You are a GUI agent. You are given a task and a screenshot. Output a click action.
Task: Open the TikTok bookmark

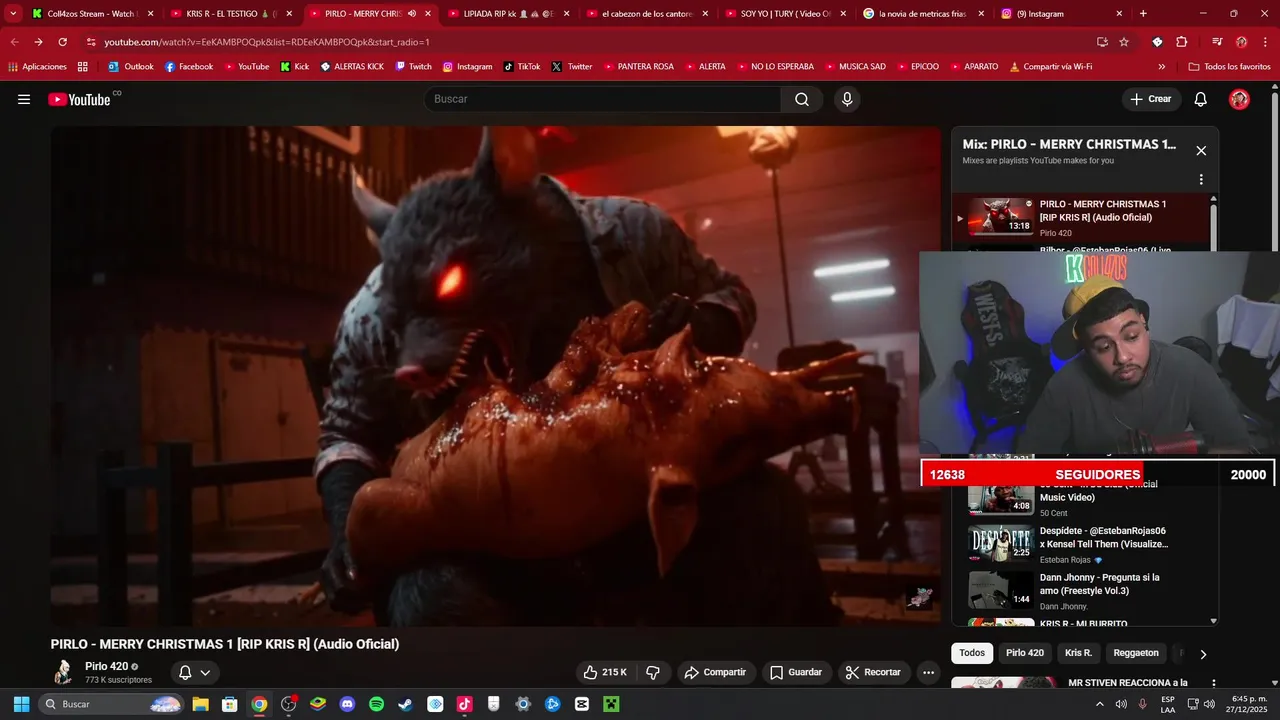[521, 67]
